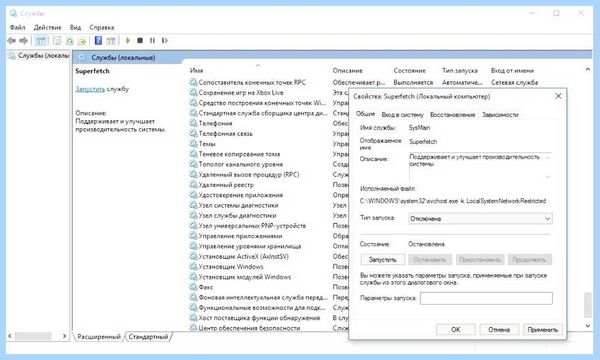Sort by the Имя column header
600x360 pixels.
[x=196, y=70]
